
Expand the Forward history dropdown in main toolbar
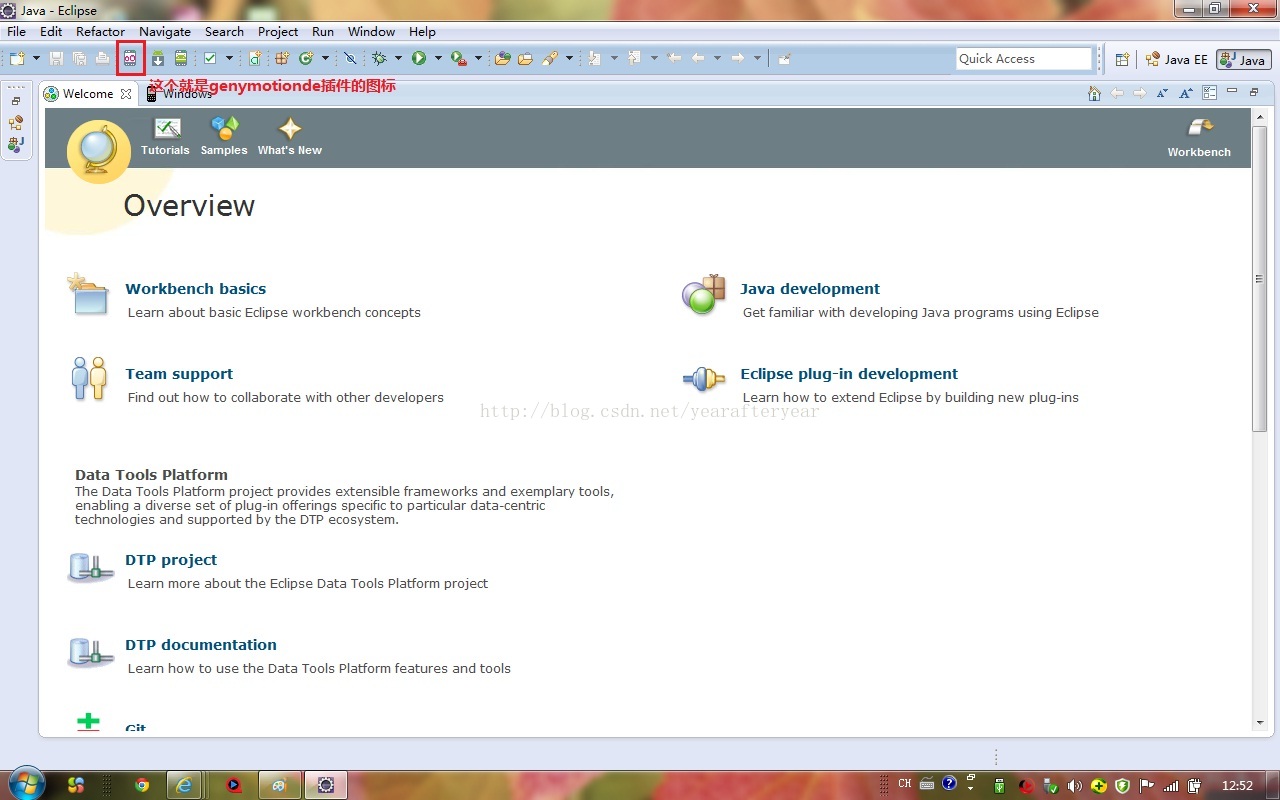[757, 59]
